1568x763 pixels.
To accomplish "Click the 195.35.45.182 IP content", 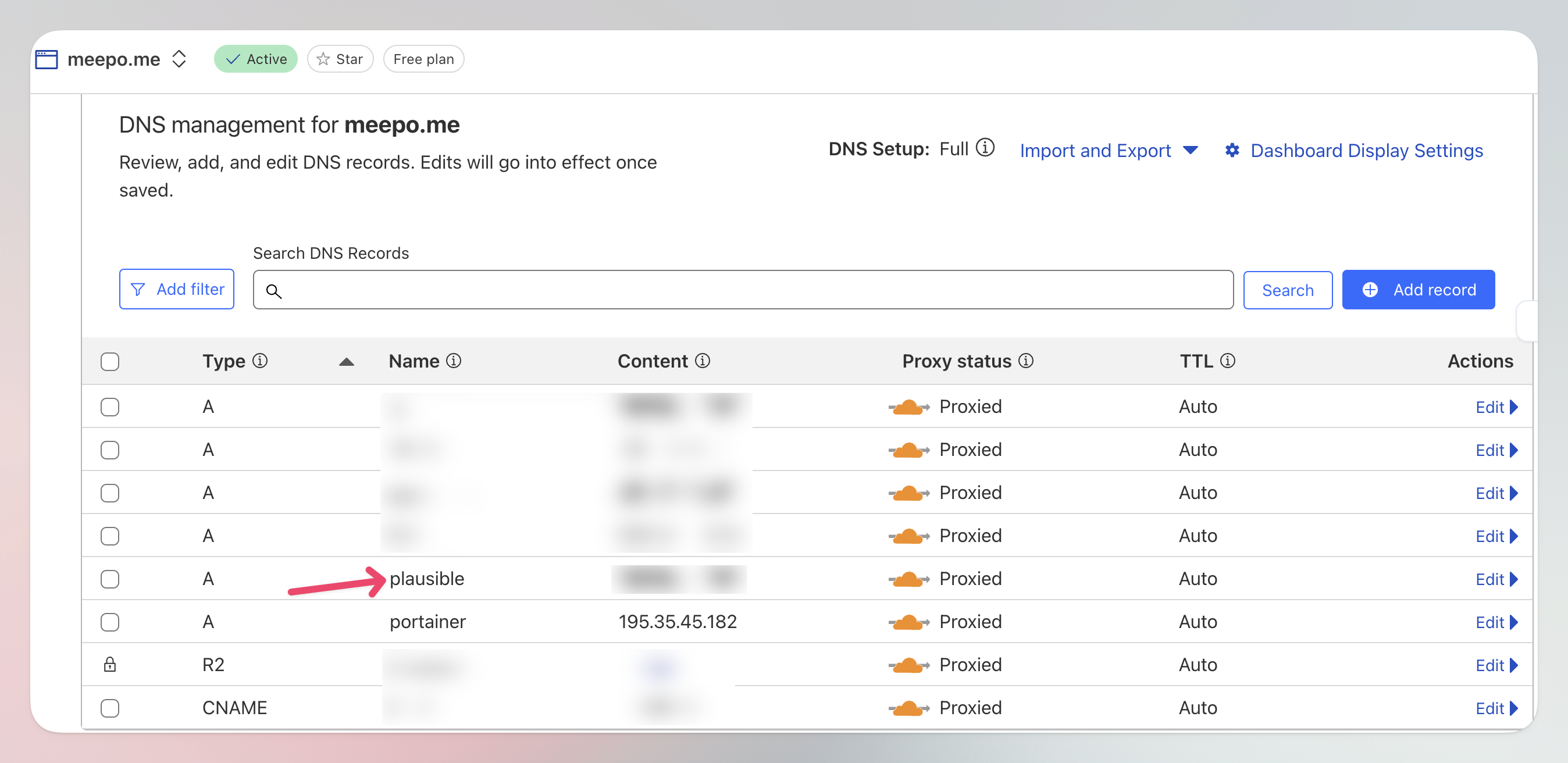I will (678, 622).
